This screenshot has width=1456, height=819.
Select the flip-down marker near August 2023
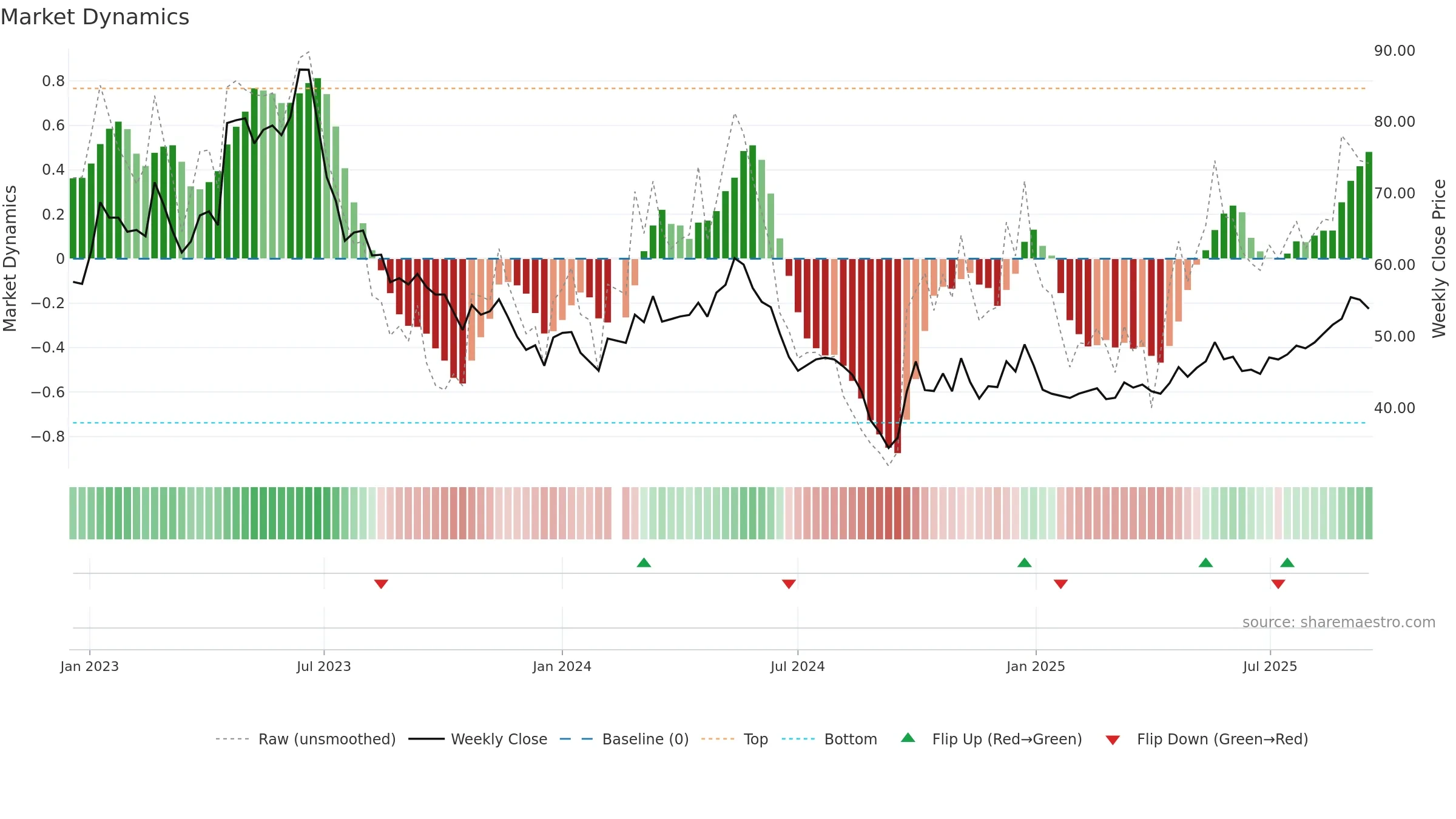381,584
